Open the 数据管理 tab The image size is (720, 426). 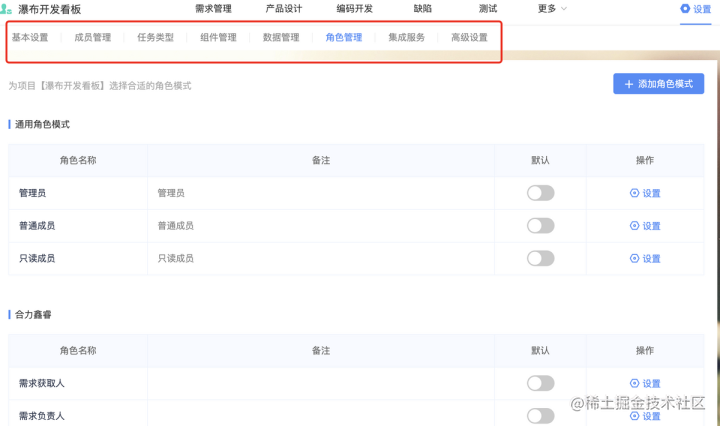coord(281,38)
